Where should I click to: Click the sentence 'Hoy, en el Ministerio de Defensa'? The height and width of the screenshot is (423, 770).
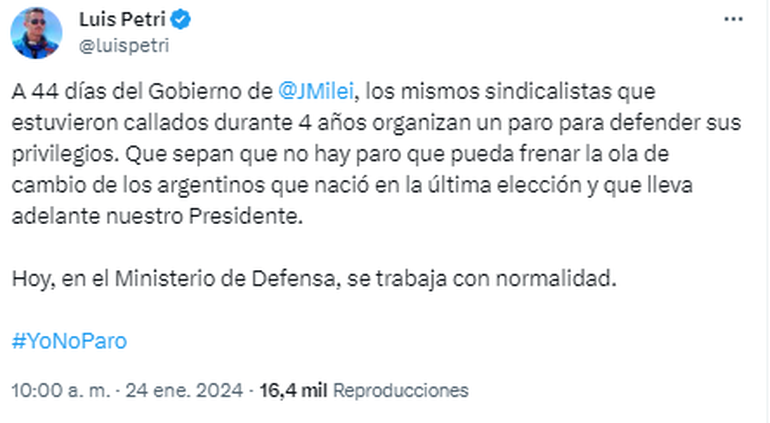175,279
